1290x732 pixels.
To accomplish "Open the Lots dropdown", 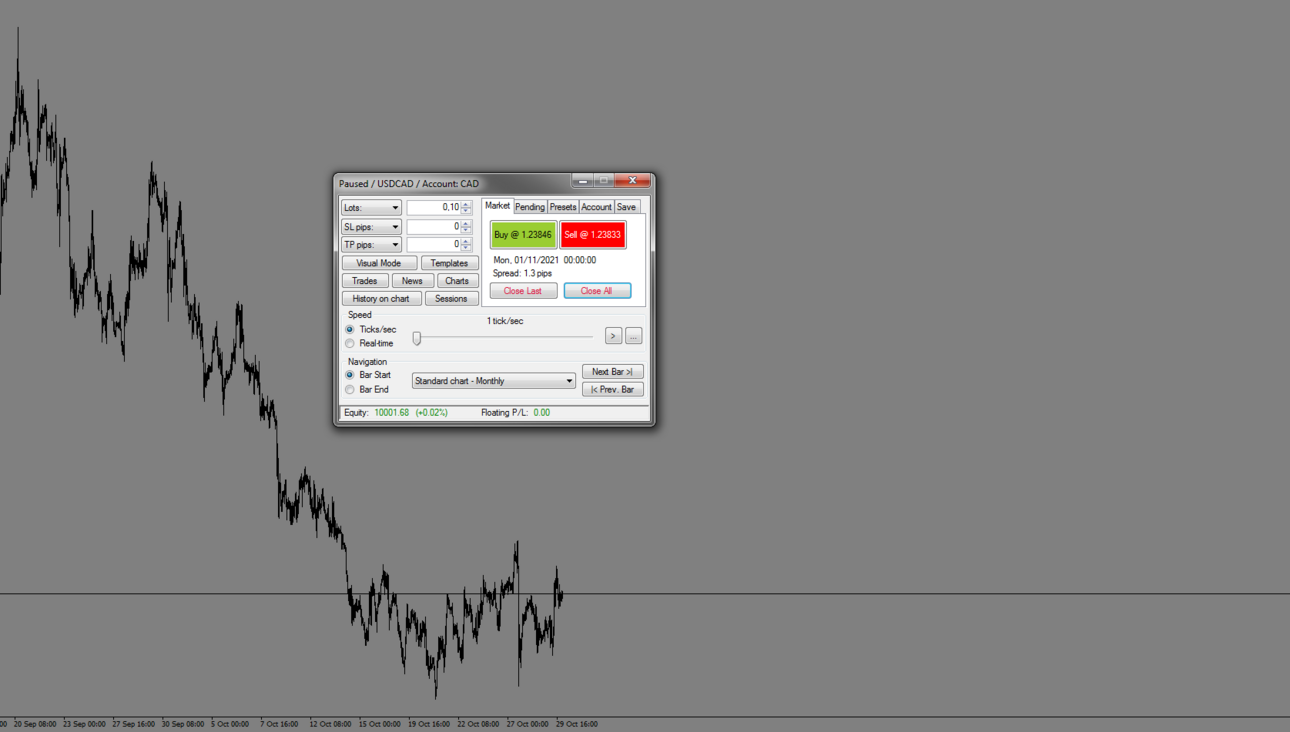I will tap(371, 208).
